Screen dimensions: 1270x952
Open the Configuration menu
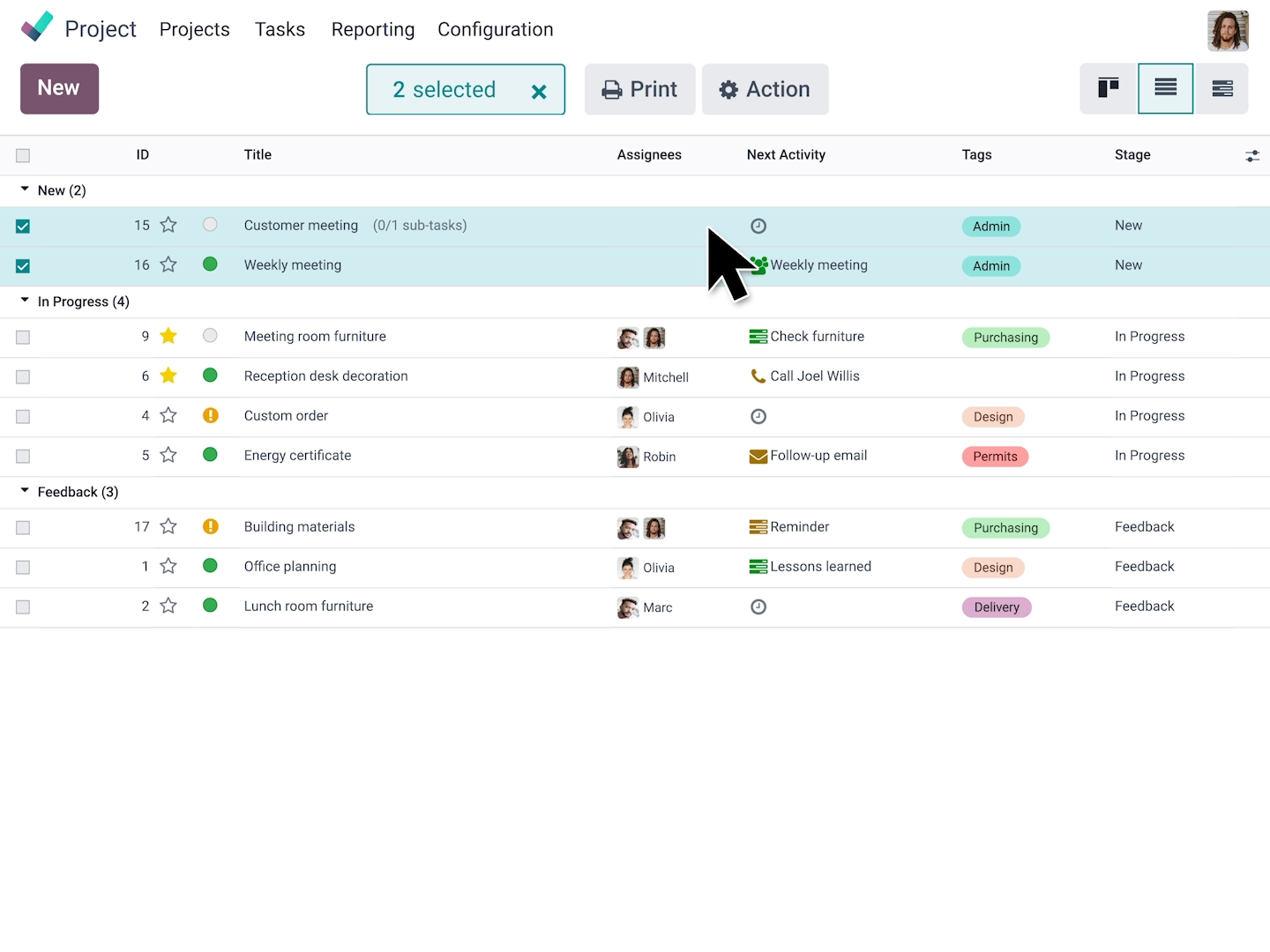(496, 30)
